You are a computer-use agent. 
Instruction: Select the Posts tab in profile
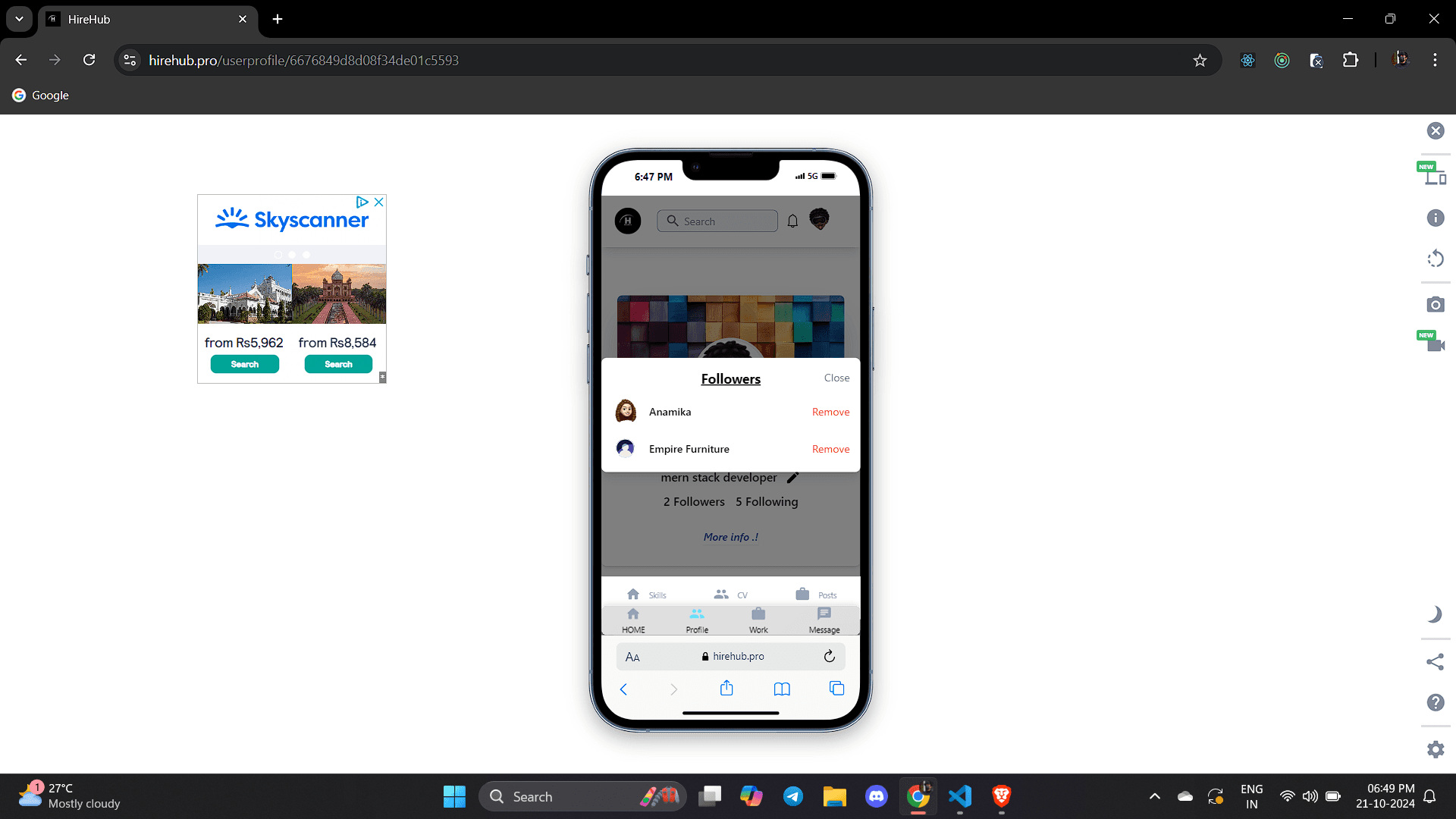point(817,593)
